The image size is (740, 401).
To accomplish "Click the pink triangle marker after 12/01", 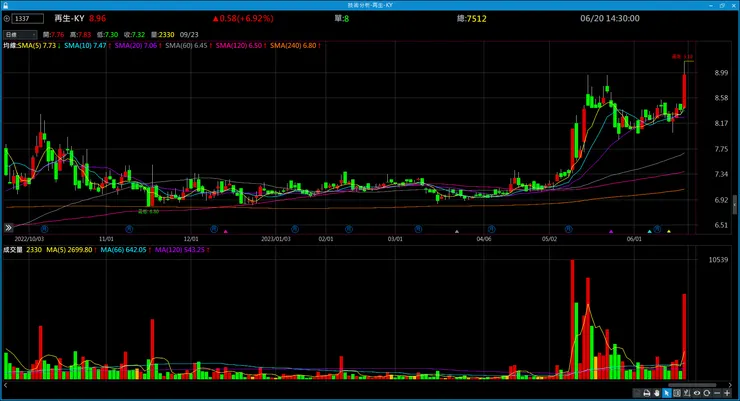I will [x=226, y=232].
